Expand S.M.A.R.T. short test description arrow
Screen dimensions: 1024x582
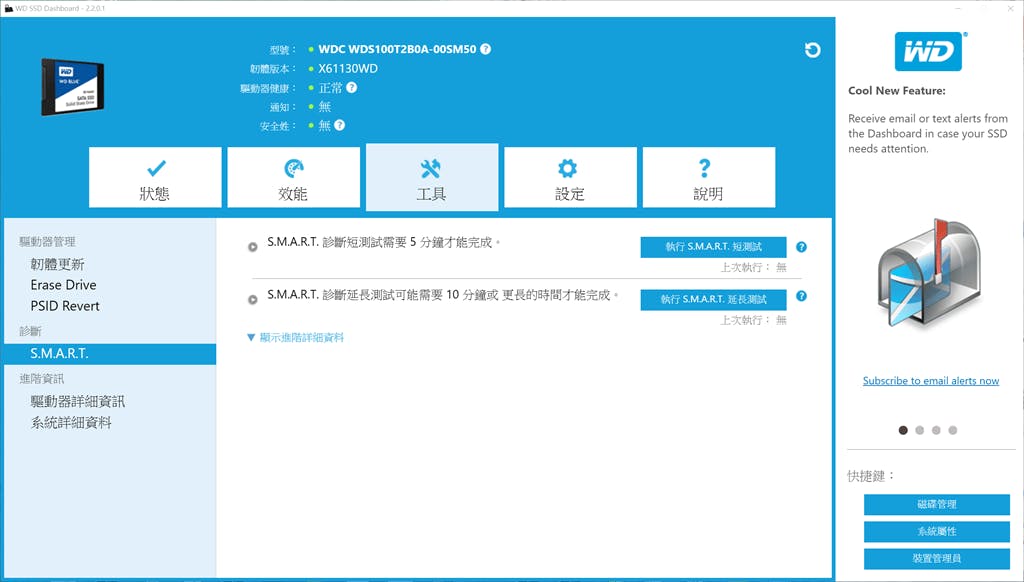253,246
